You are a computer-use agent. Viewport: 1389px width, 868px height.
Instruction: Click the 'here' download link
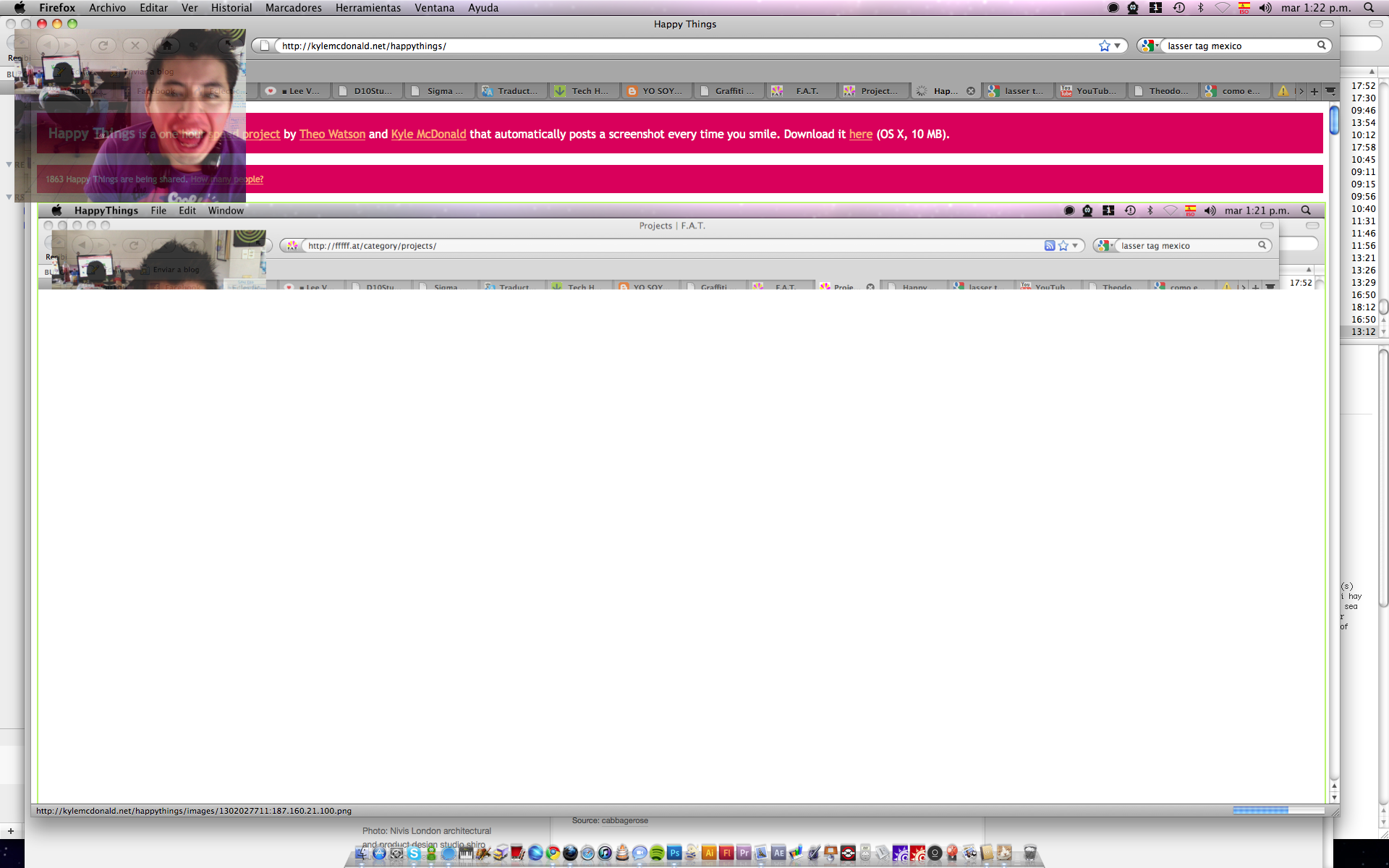click(860, 134)
